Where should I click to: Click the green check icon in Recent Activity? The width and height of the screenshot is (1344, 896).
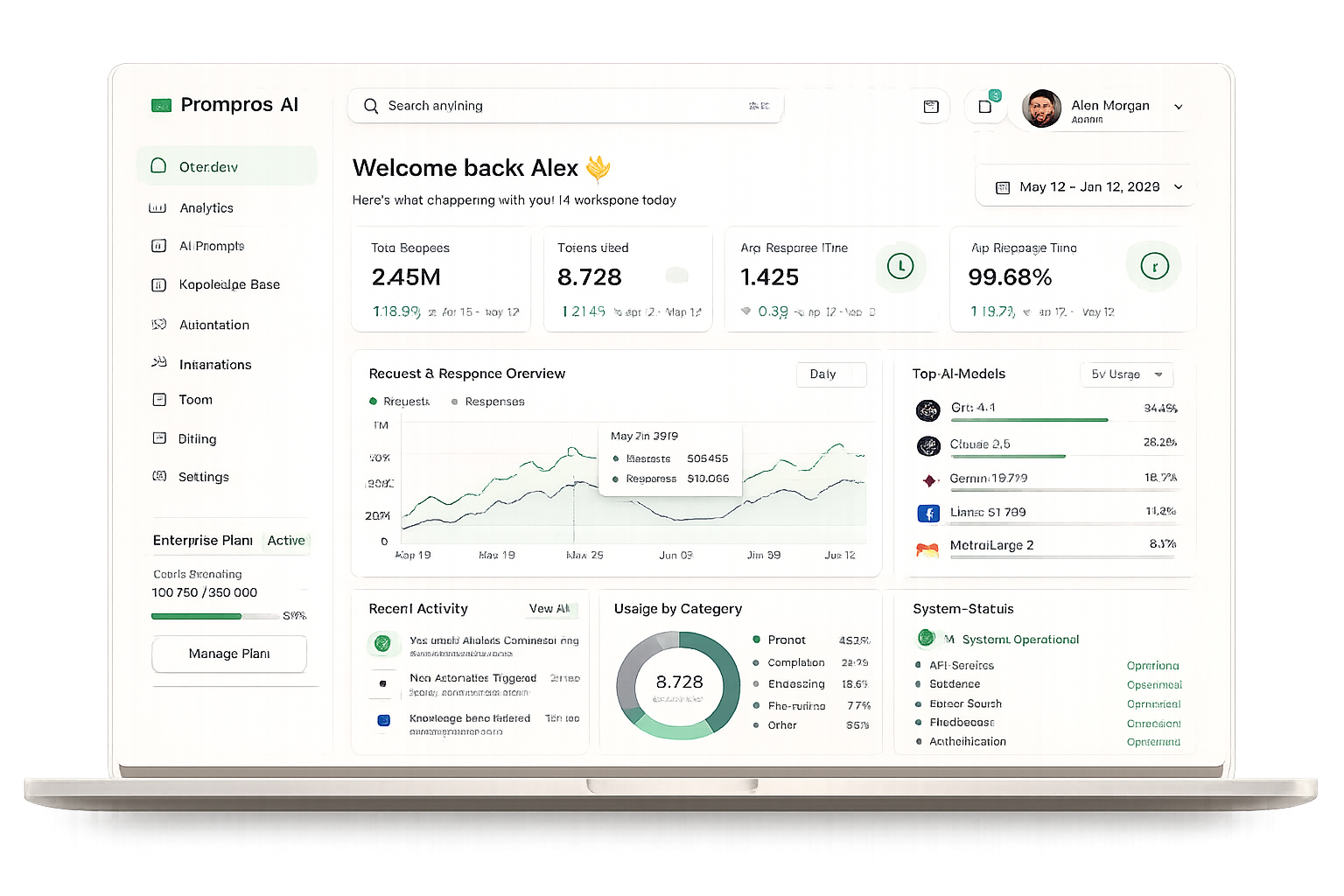coord(382,644)
